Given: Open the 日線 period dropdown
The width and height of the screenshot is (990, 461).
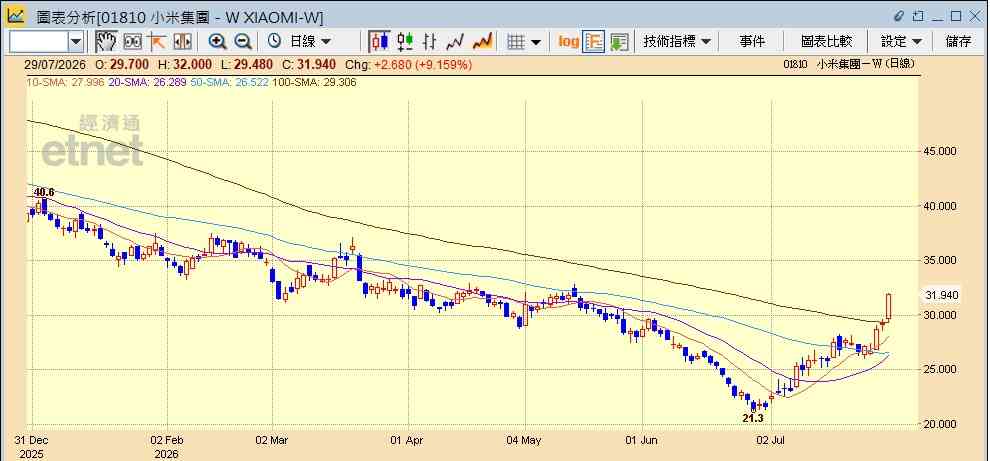Looking at the screenshot, I should (x=310, y=42).
